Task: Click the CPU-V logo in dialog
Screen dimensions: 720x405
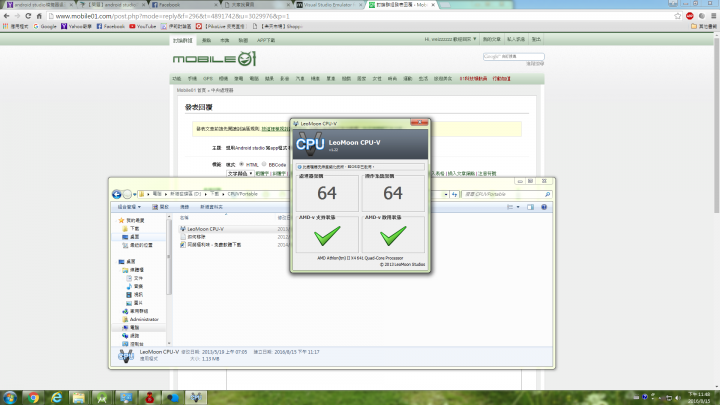Action: point(310,144)
